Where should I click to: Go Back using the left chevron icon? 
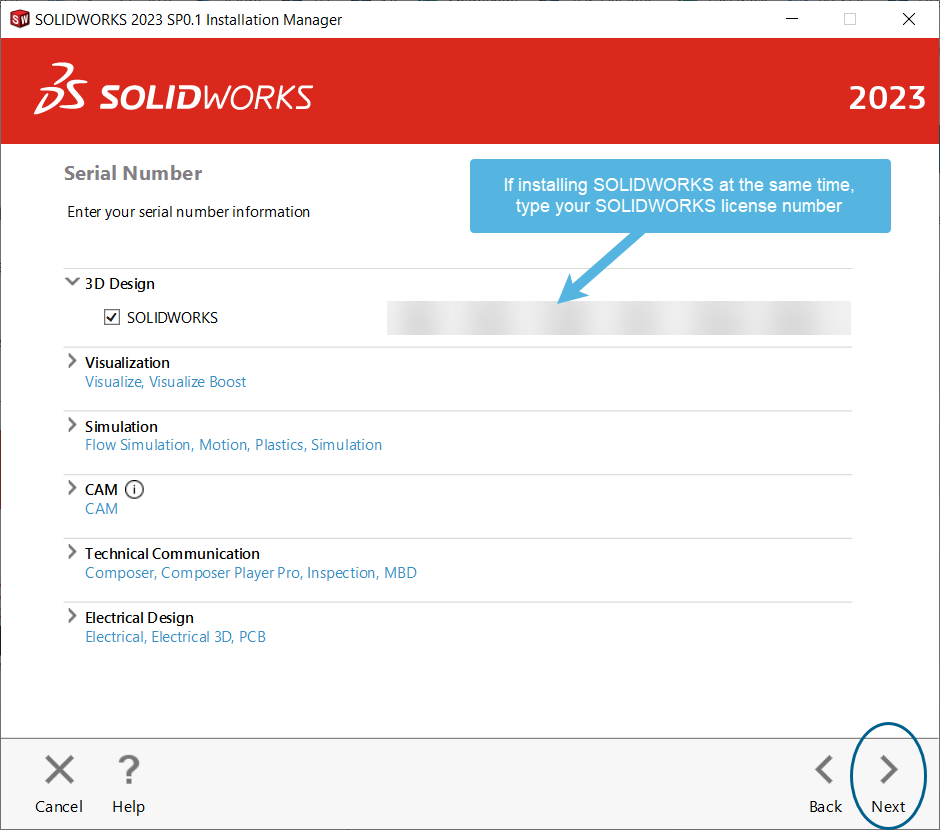point(824,769)
